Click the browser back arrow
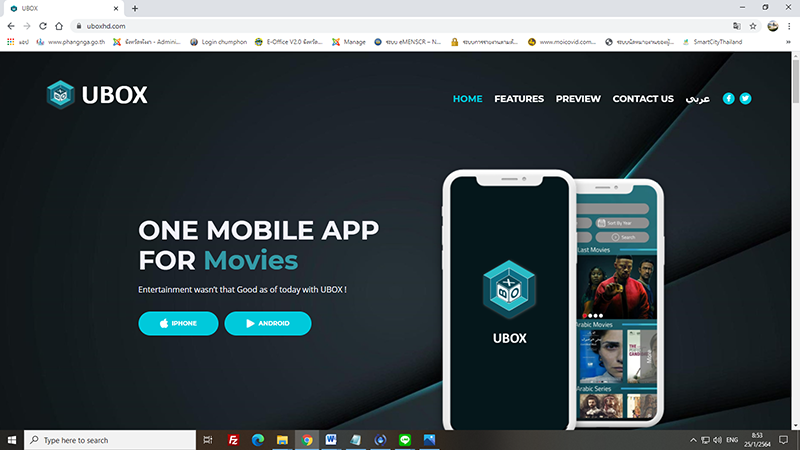 tap(11, 26)
